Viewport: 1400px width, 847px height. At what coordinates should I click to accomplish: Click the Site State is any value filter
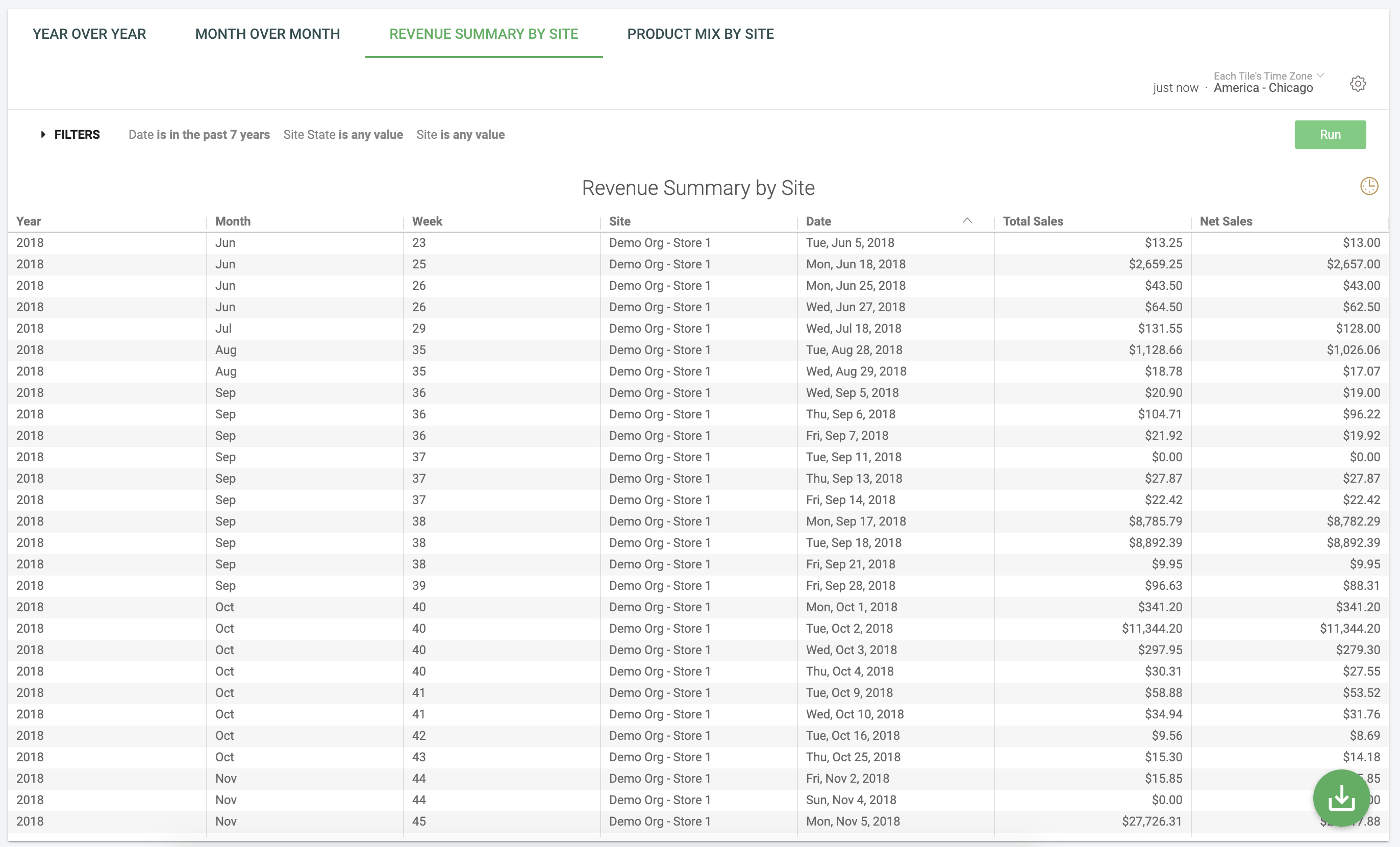[x=343, y=135]
